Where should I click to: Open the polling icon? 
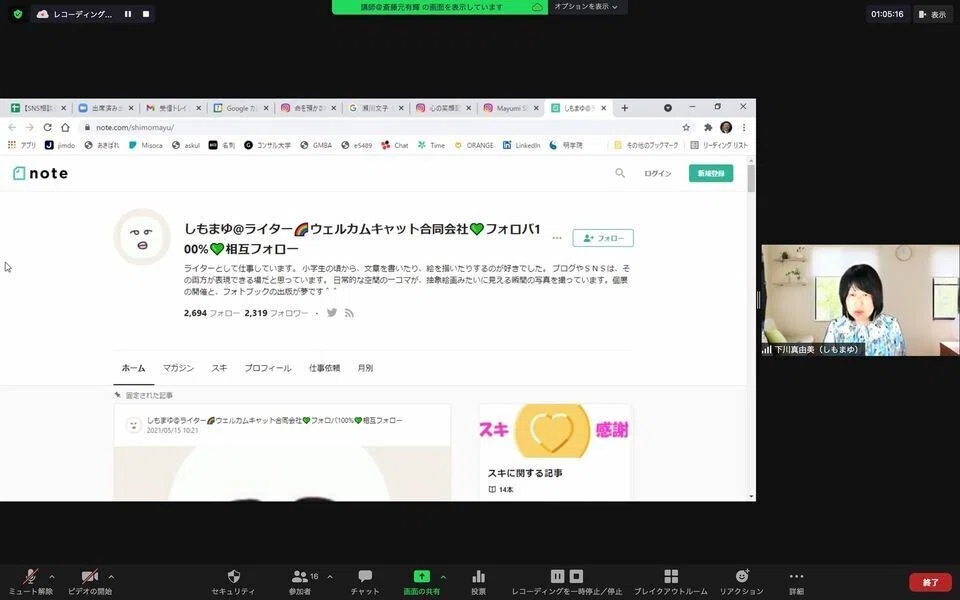(478, 577)
